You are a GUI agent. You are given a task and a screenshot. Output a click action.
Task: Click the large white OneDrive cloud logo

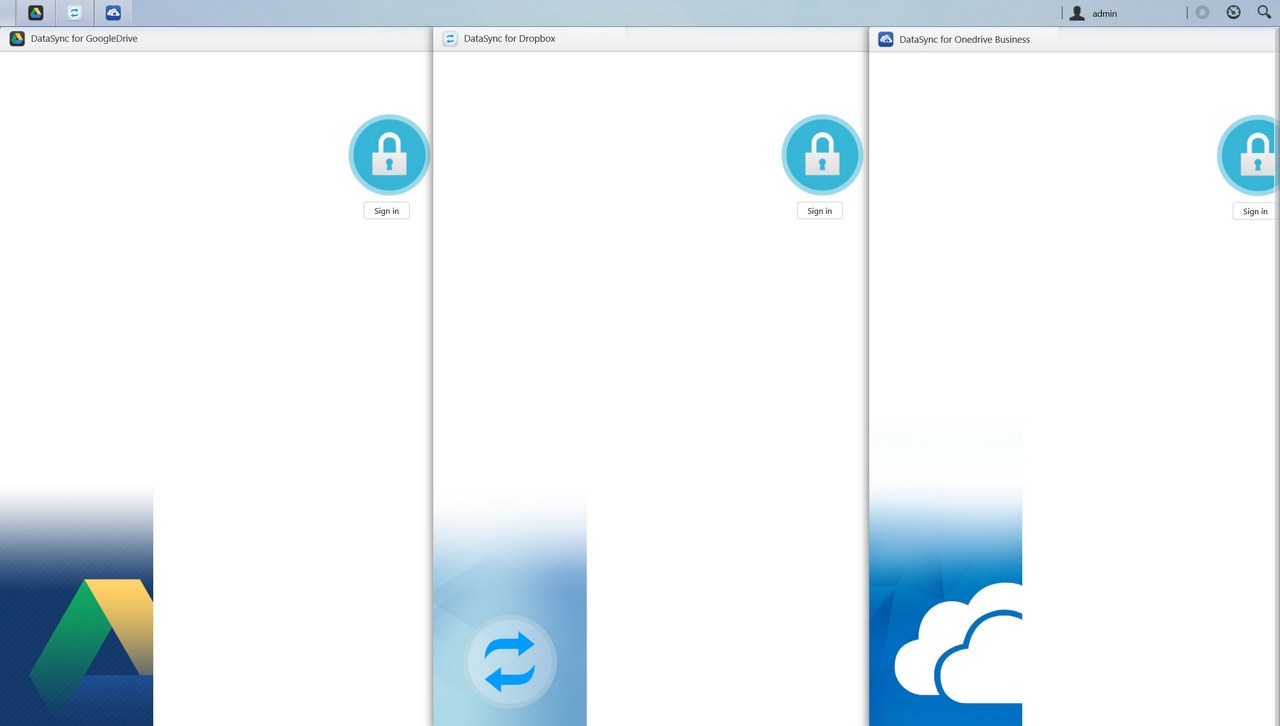(x=958, y=643)
